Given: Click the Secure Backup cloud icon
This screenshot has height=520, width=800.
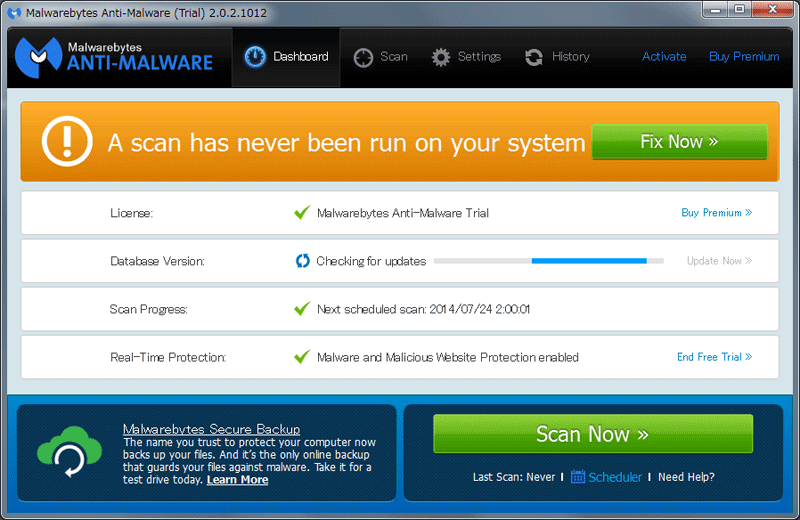Looking at the screenshot, I should [x=69, y=452].
